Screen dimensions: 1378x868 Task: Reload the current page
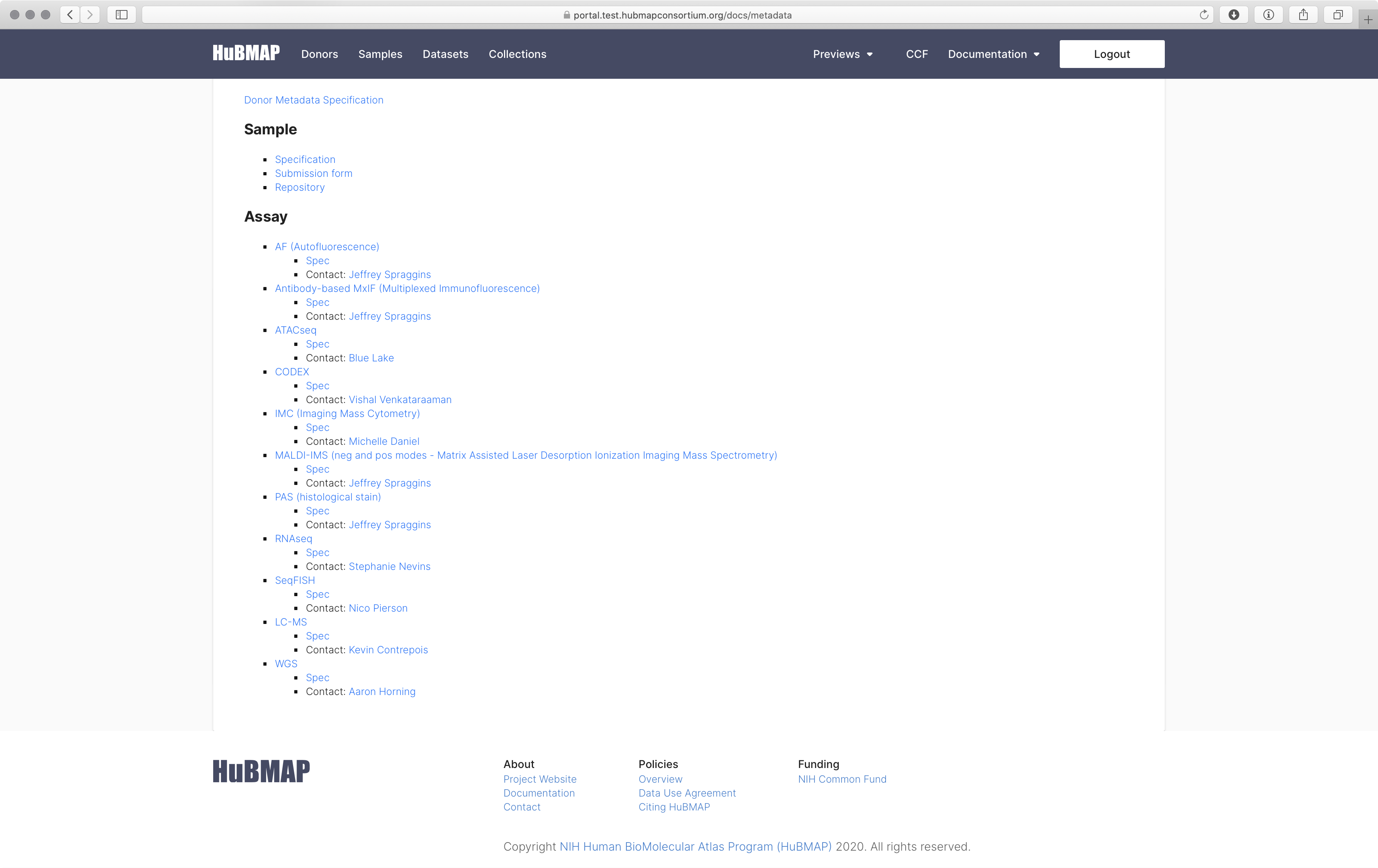tap(1204, 15)
